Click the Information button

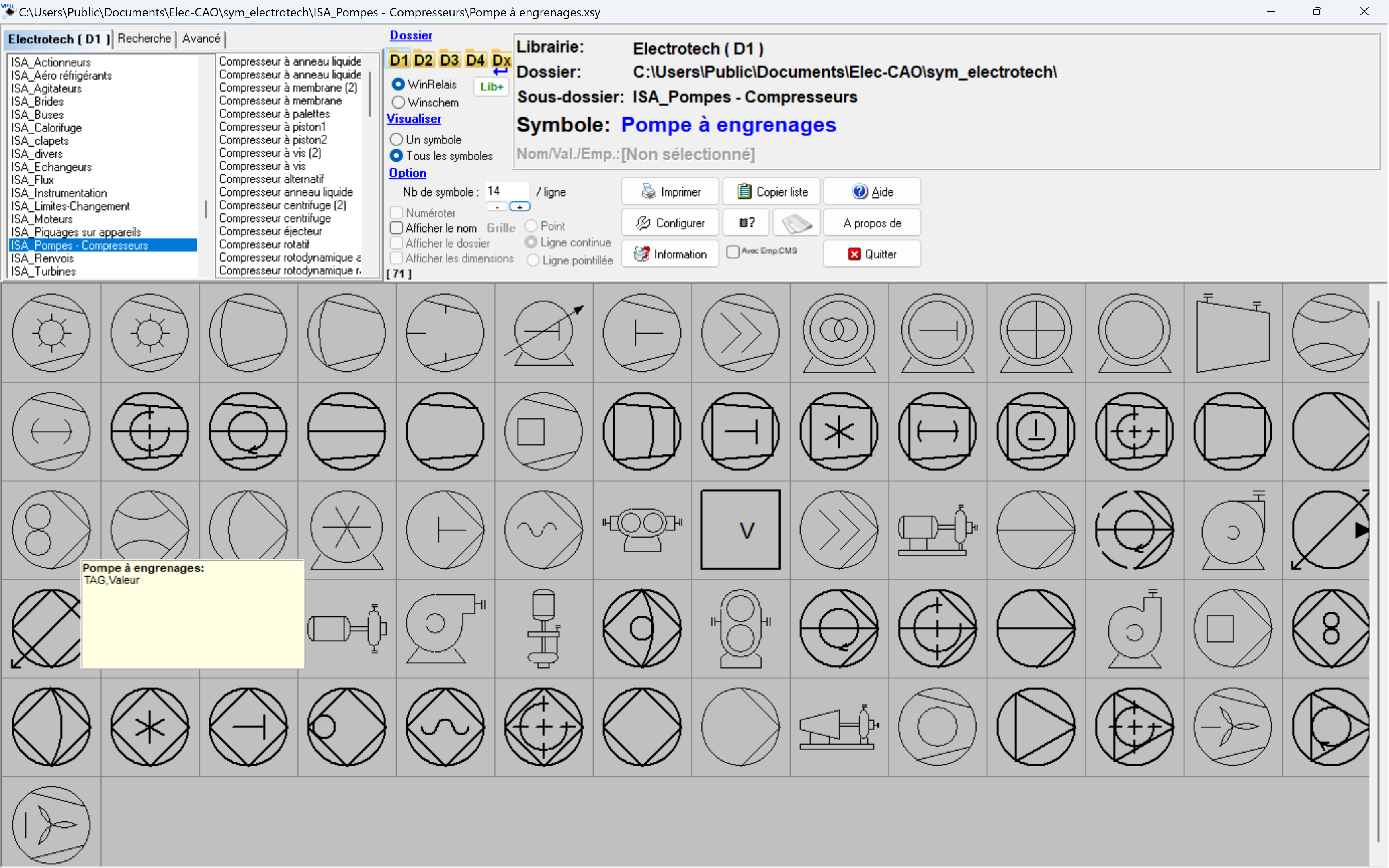(670, 254)
